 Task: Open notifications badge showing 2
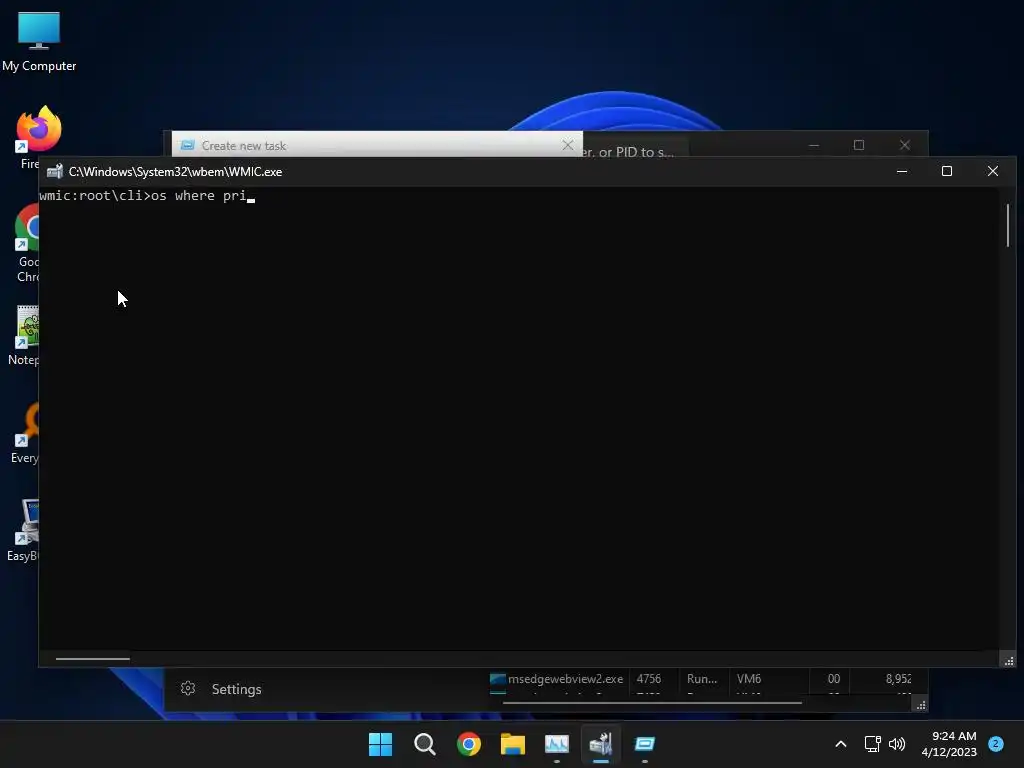[x=996, y=743]
